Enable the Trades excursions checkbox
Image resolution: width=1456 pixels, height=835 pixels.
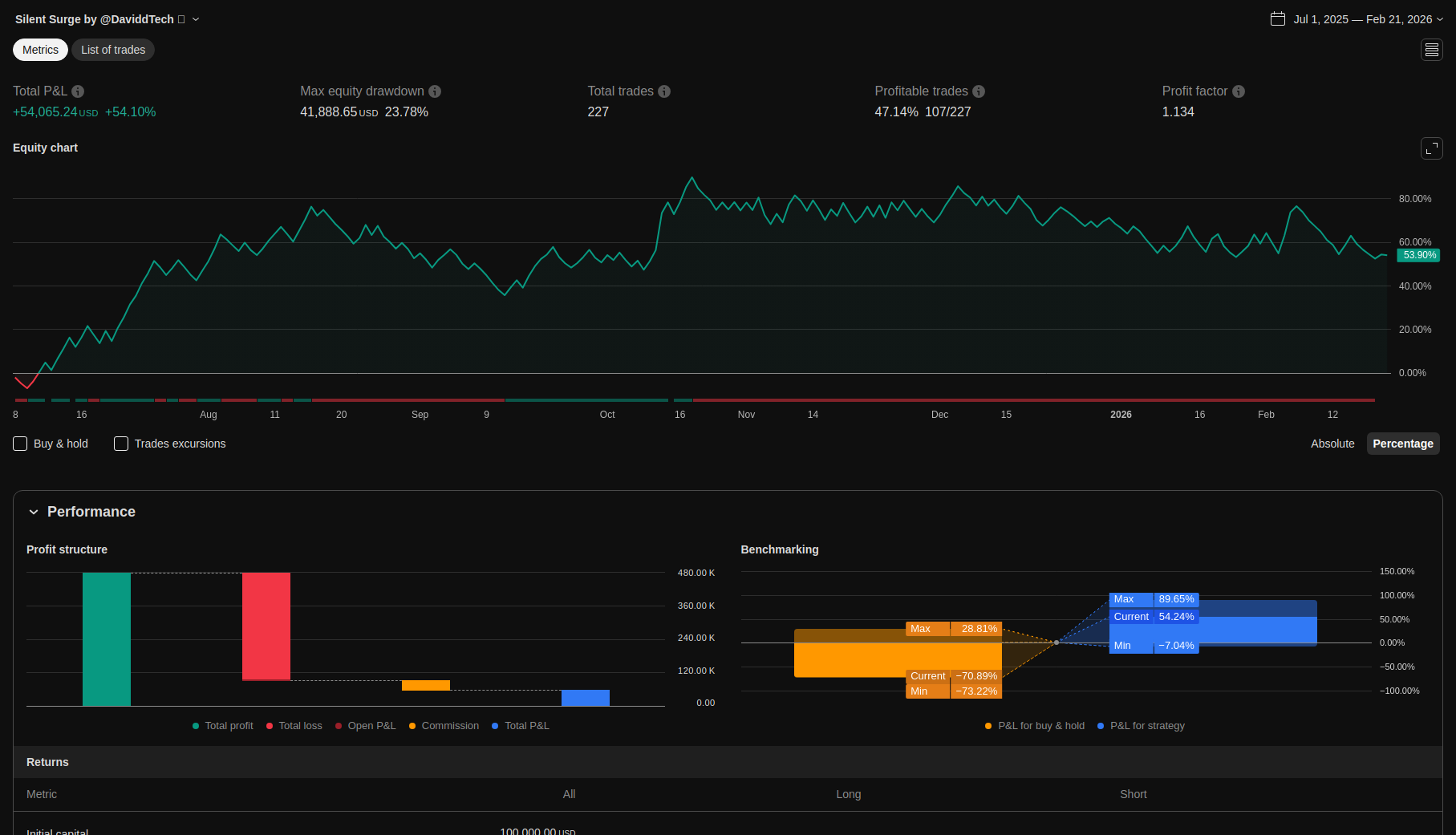coord(121,444)
